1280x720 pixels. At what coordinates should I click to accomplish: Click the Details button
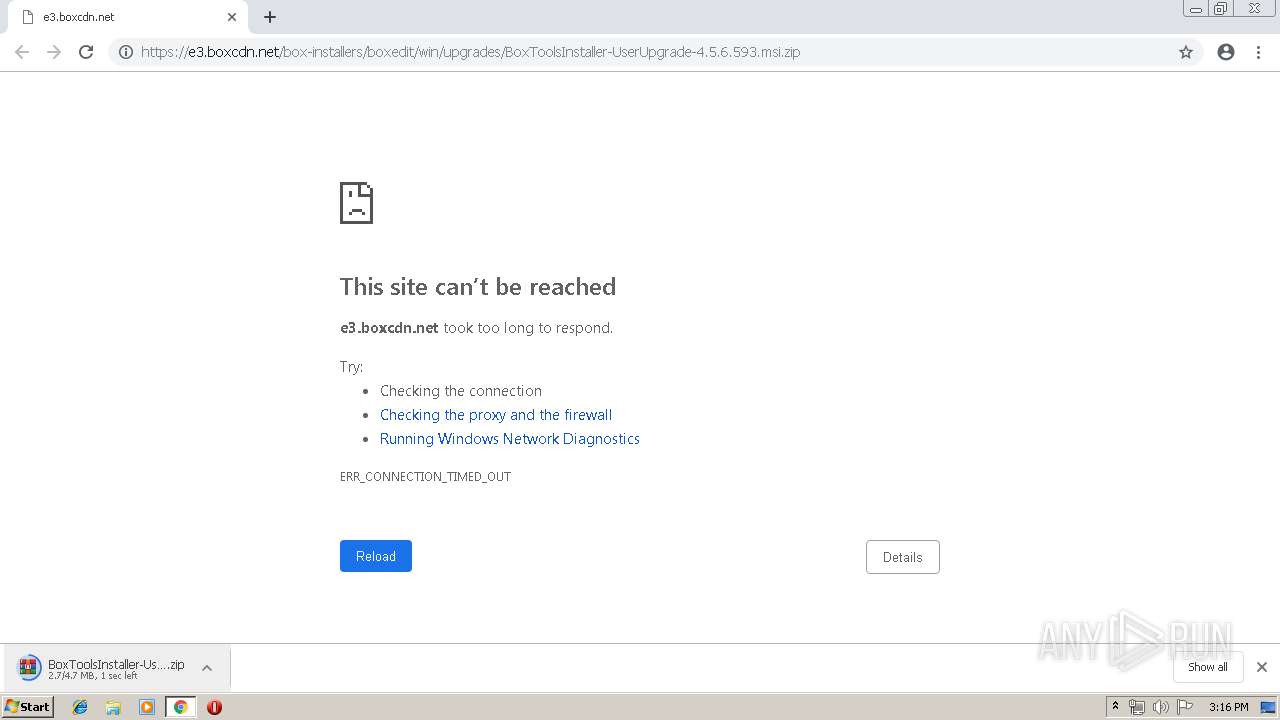902,557
